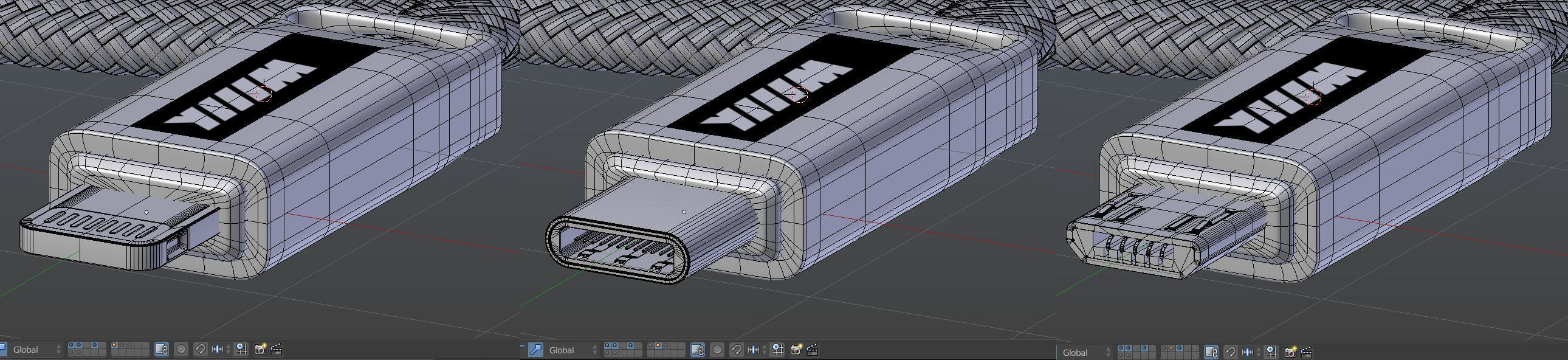Open snap element type selector in Lightning viewport
The image size is (1568, 360).
222,350
